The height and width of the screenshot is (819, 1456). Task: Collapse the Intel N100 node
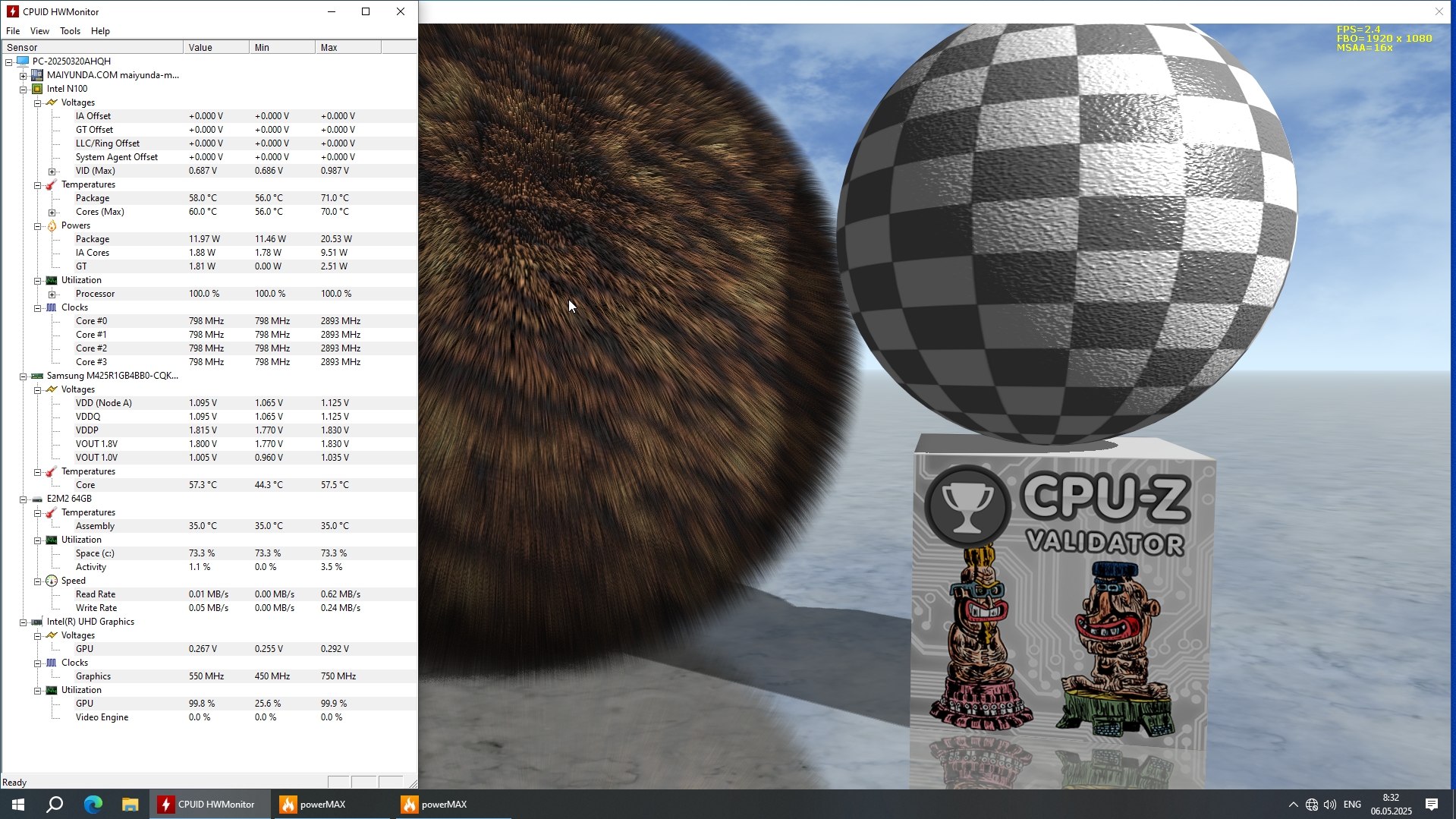(24, 90)
